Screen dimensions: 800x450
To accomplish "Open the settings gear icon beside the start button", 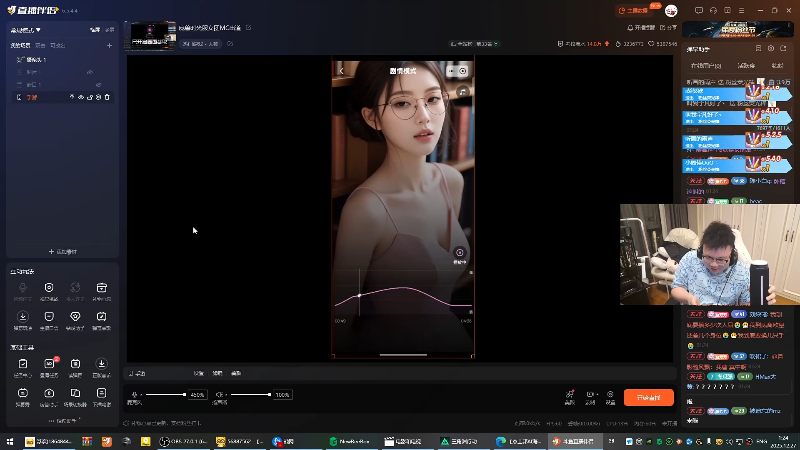I will pos(610,394).
